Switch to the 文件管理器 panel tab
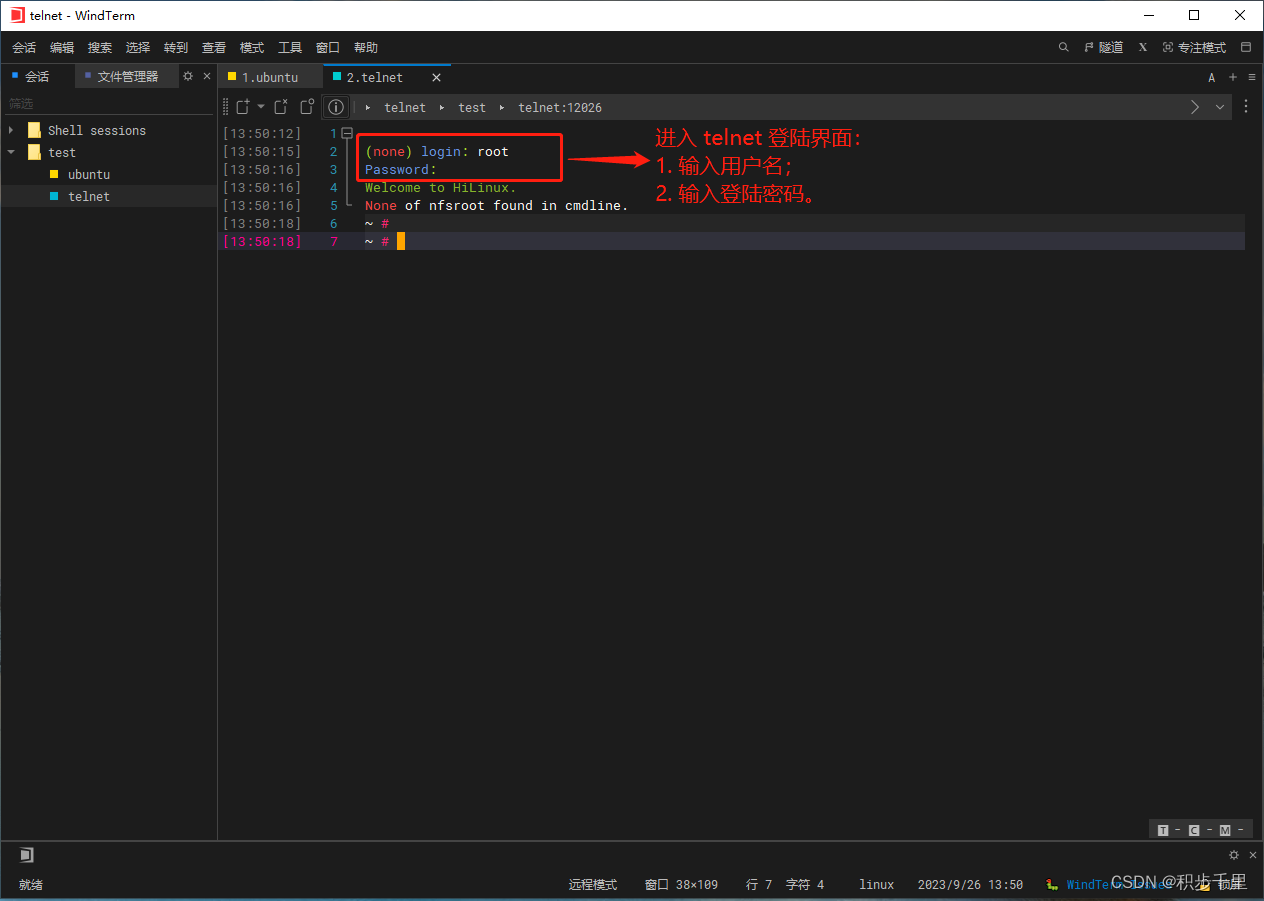 [126, 76]
